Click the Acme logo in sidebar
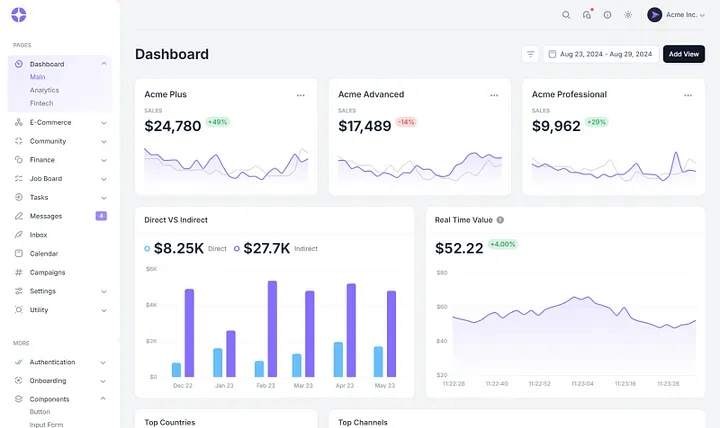The height and width of the screenshot is (428, 720). tap(19, 15)
